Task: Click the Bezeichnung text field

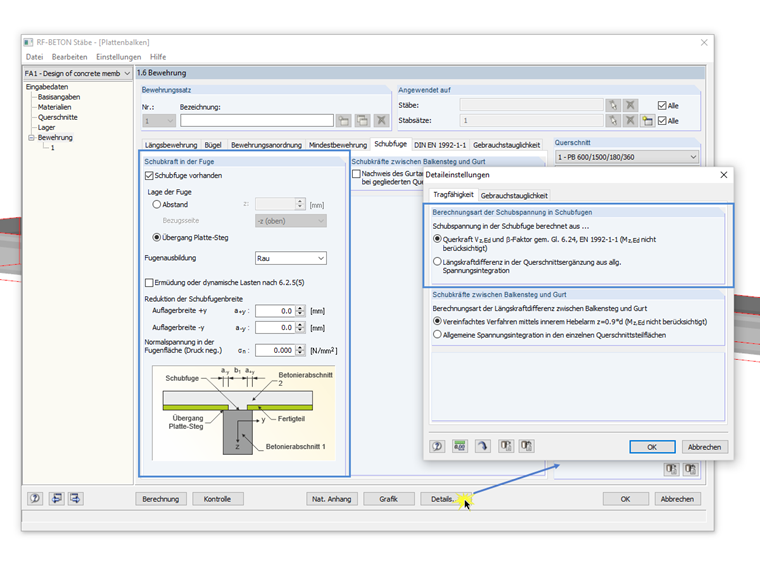Action: click(257, 121)
